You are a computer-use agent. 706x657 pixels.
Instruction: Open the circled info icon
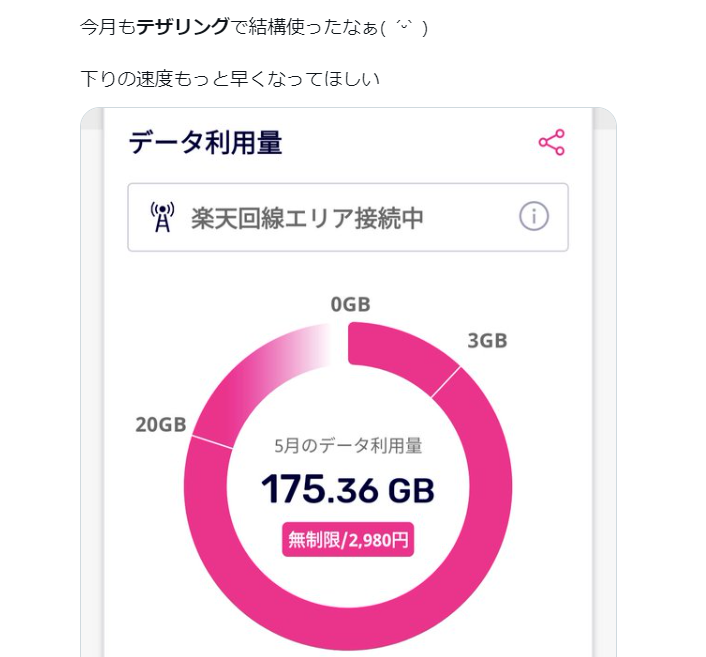(x=534, y=216)
